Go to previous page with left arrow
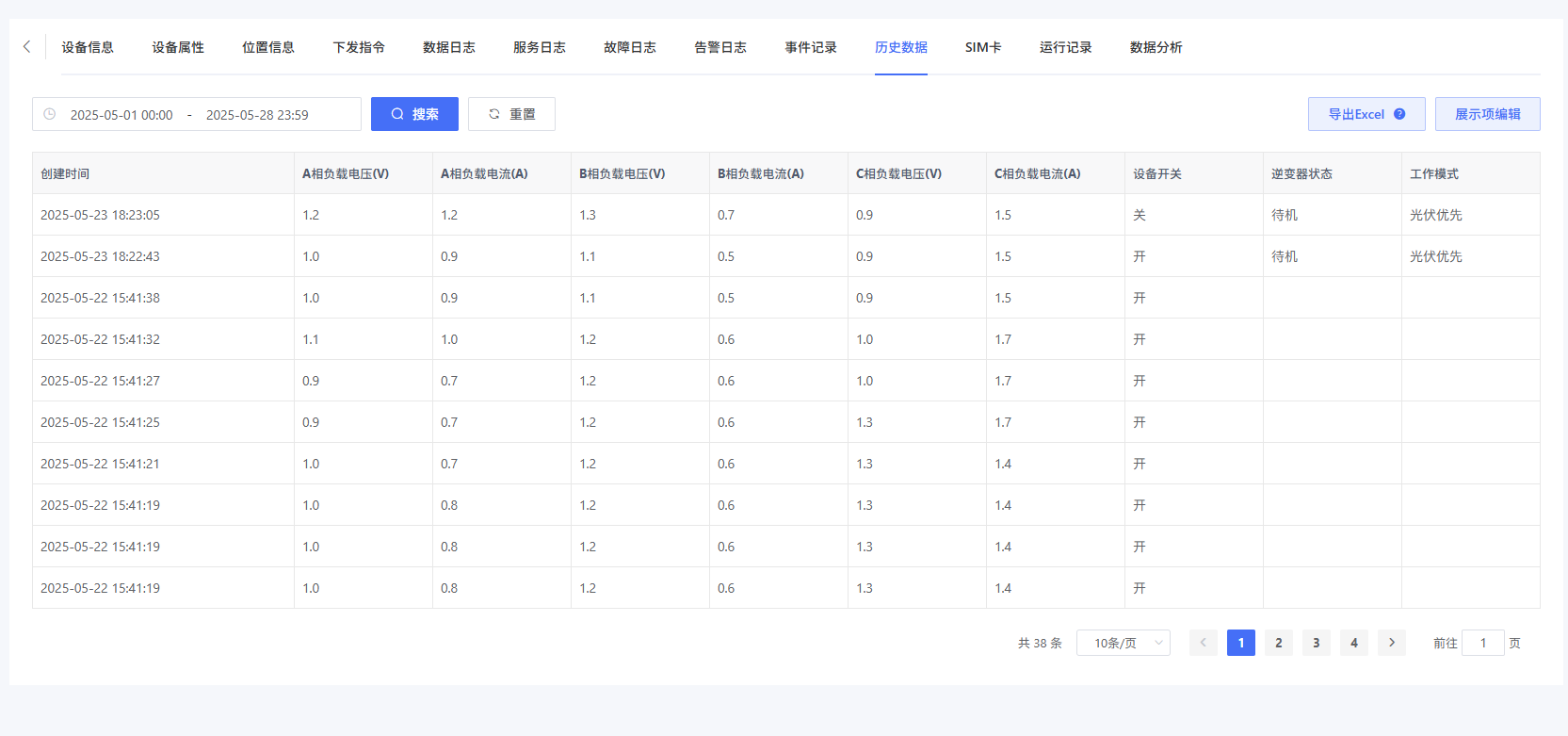Viewport: 1568px width, 736px height. coord(1203,643)
